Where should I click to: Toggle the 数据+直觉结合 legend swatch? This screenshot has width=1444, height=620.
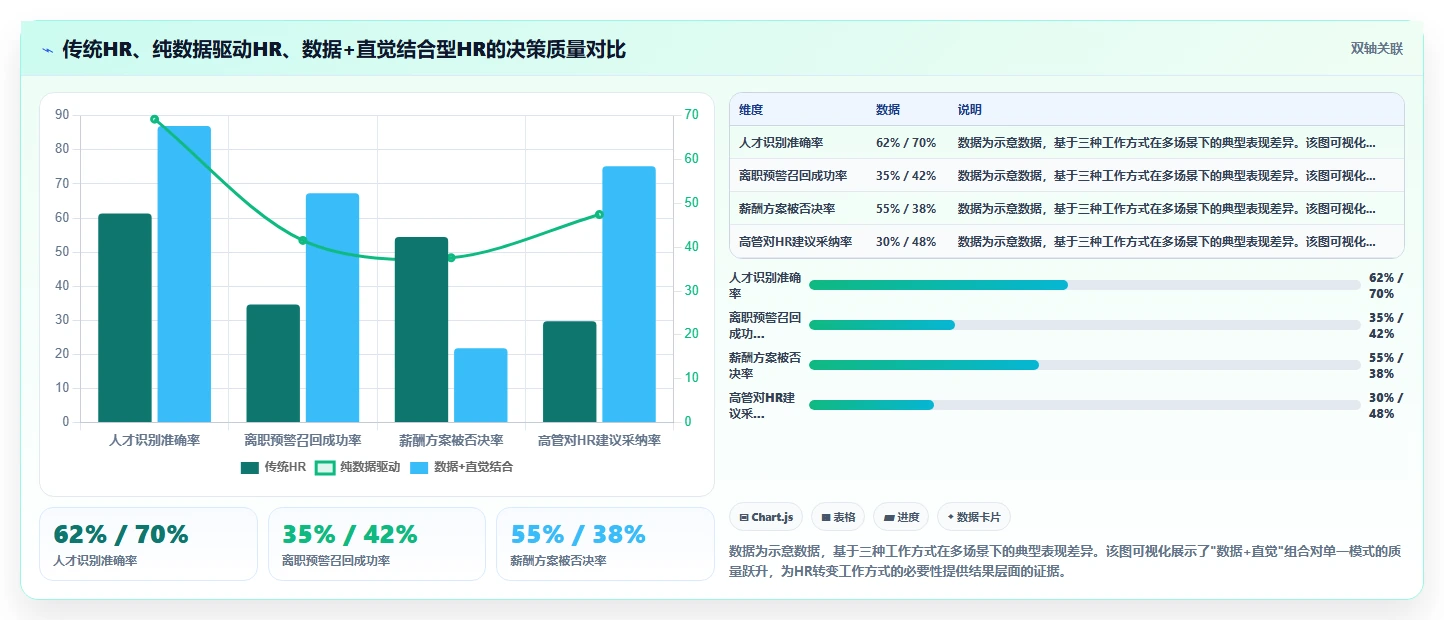[x=418, y=467]
